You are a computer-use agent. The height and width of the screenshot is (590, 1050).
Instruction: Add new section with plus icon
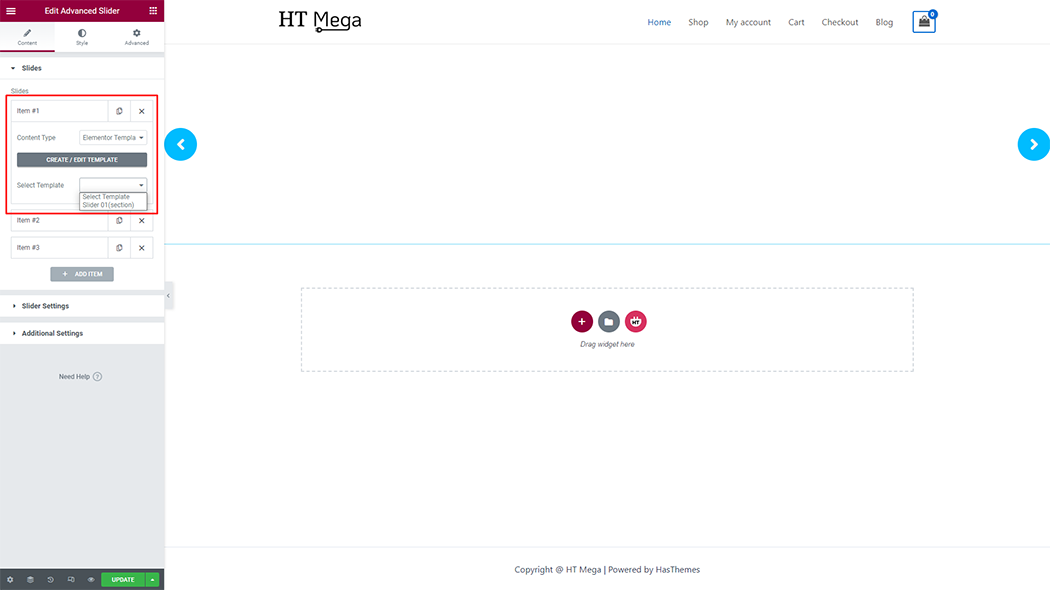[x=582, y=321]
